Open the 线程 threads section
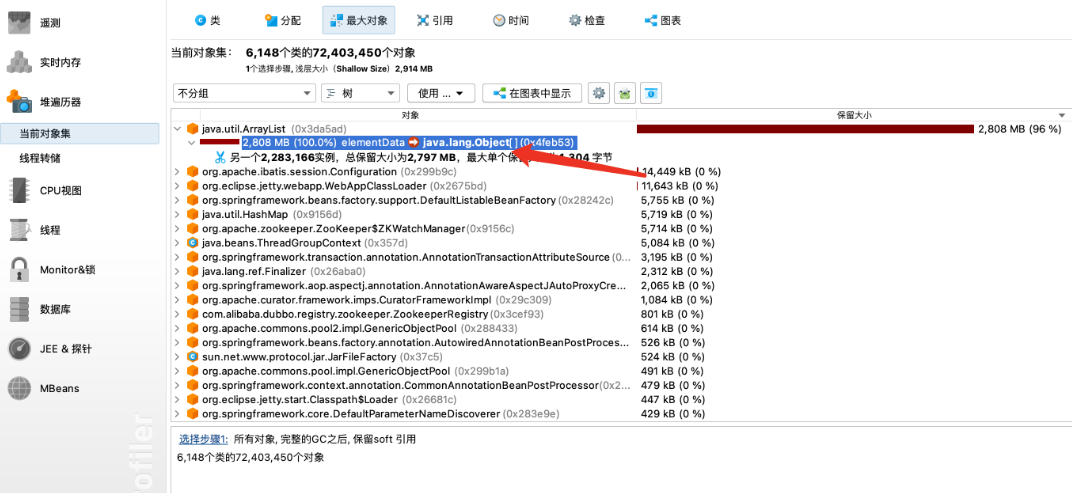Screen dimensions: 1072x493 point(34,230)
